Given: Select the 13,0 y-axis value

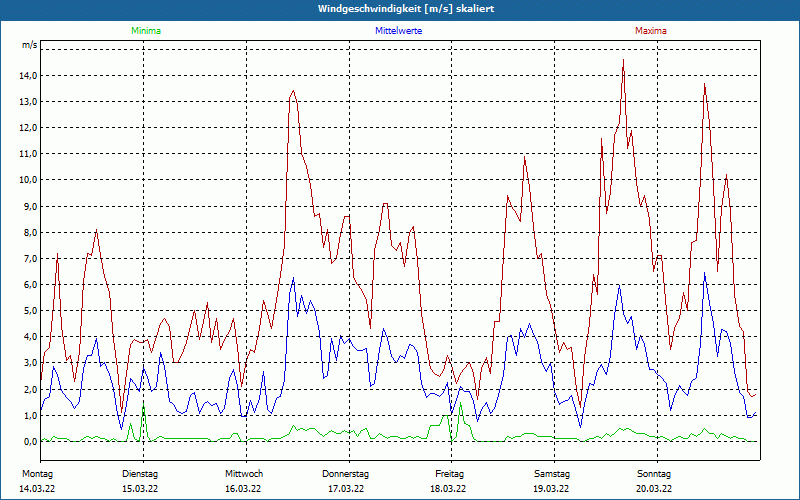Looking at the screenshot, I should point(27,102).
